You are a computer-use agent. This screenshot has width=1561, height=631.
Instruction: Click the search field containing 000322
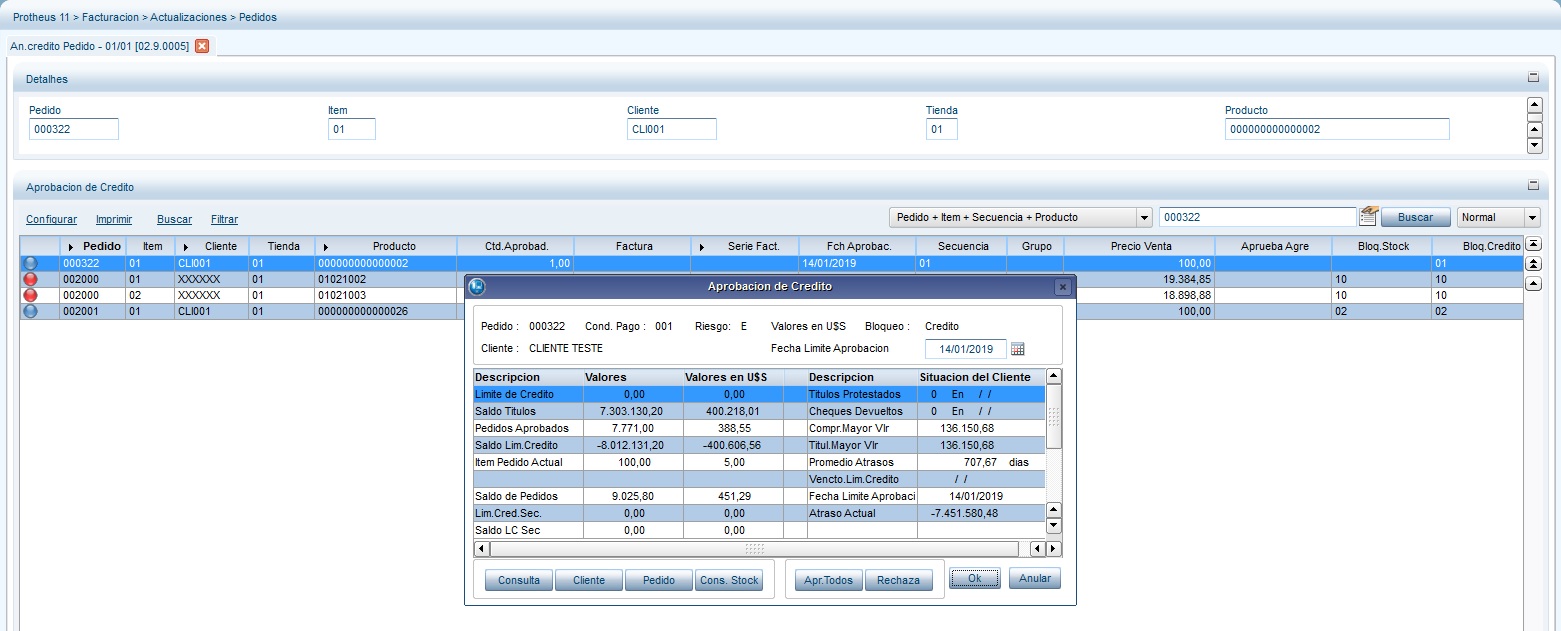[1257, 217]
